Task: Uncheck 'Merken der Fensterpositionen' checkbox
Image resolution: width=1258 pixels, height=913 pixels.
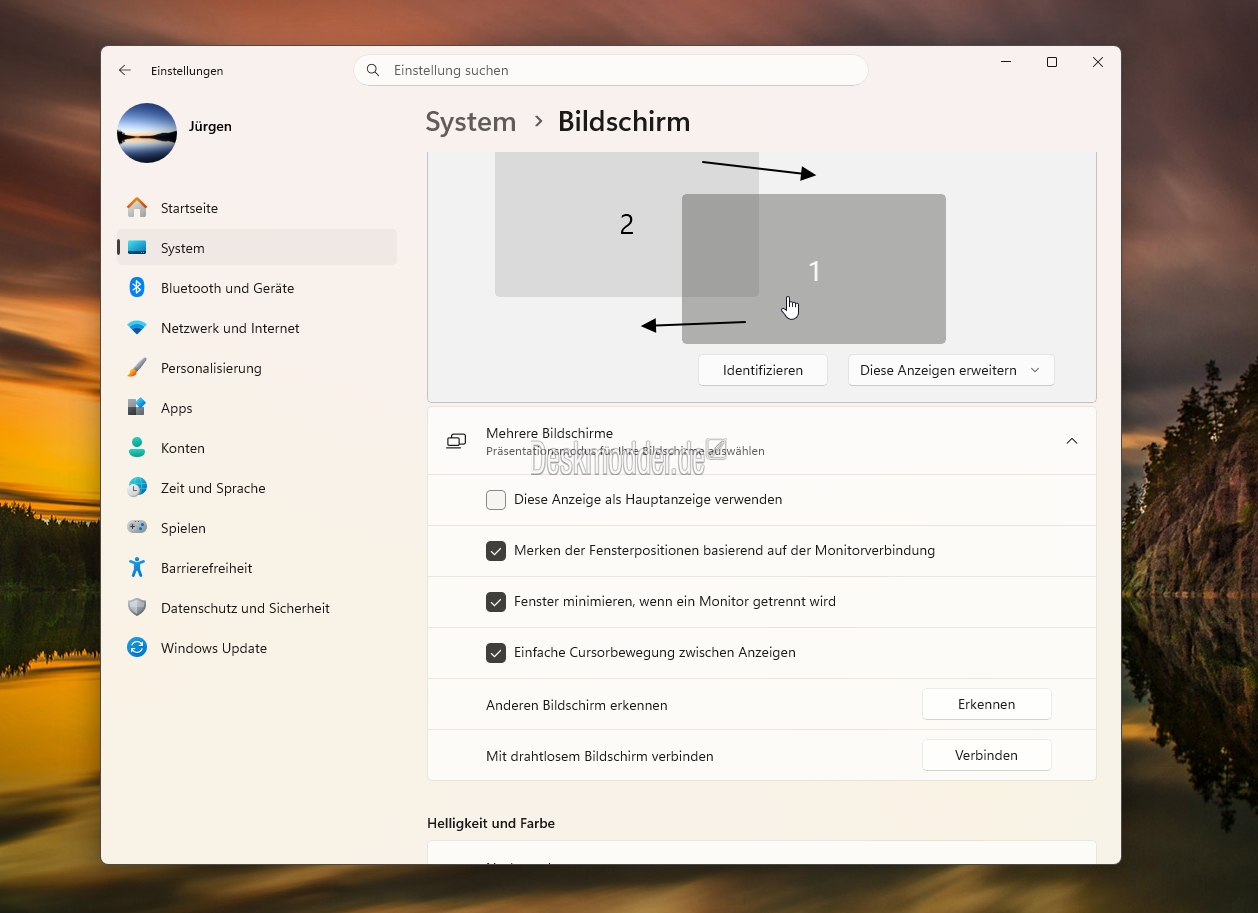Action: click(x=496, y=551)
